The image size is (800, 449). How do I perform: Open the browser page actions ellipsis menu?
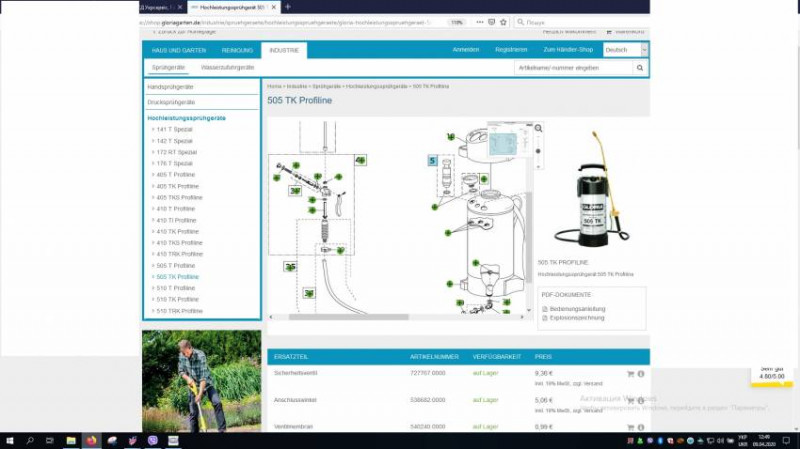tap(480, 22)
